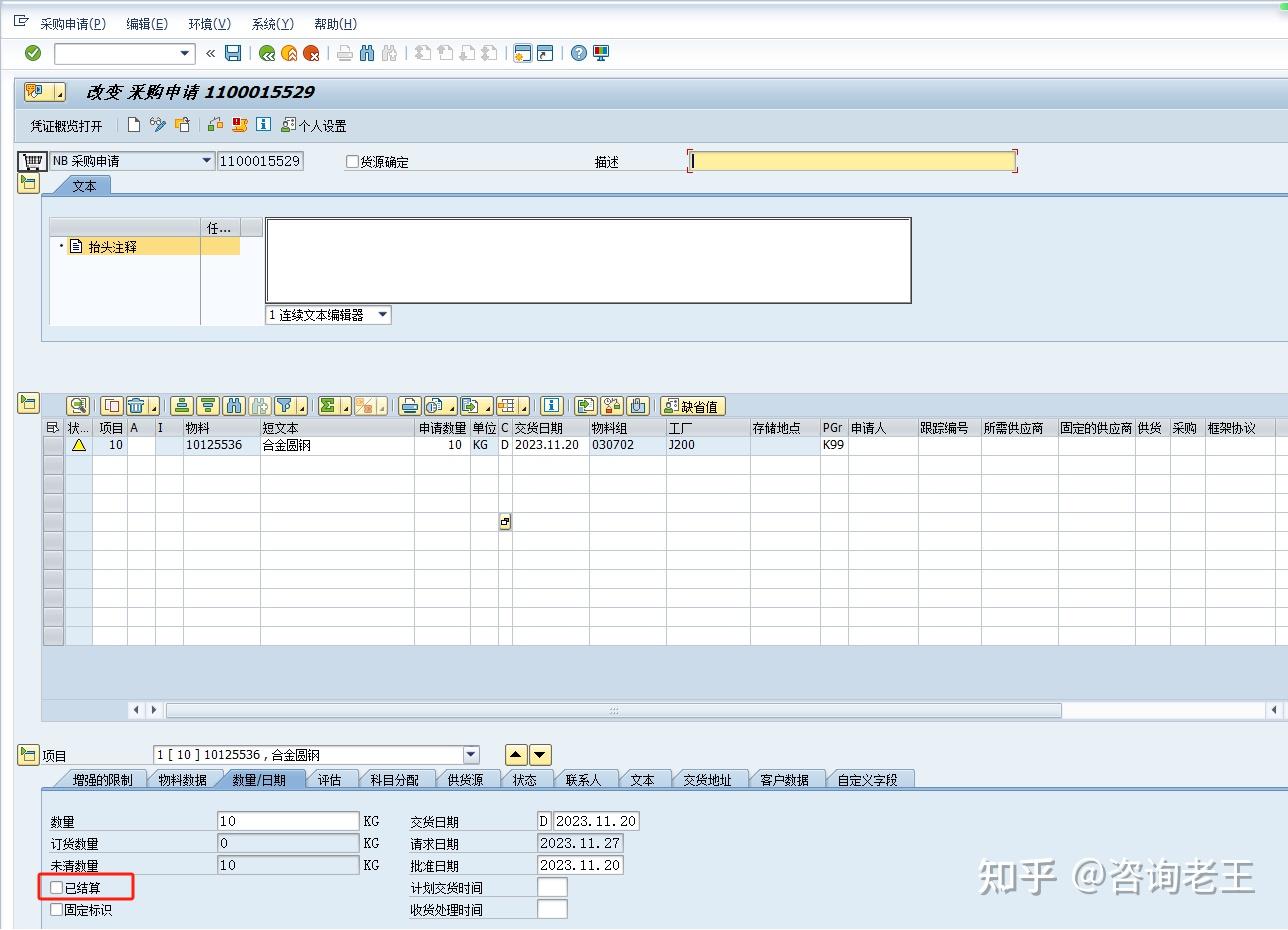The image size is (1288, 930).
Task: Click the Other purchase requisition icon
Action: coord(182,125)
